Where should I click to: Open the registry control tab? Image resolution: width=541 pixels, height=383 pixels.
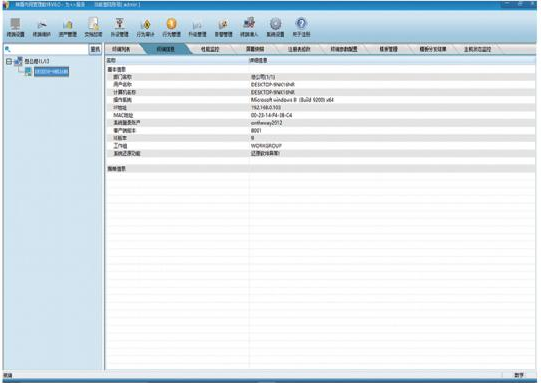tap(299, 49)
